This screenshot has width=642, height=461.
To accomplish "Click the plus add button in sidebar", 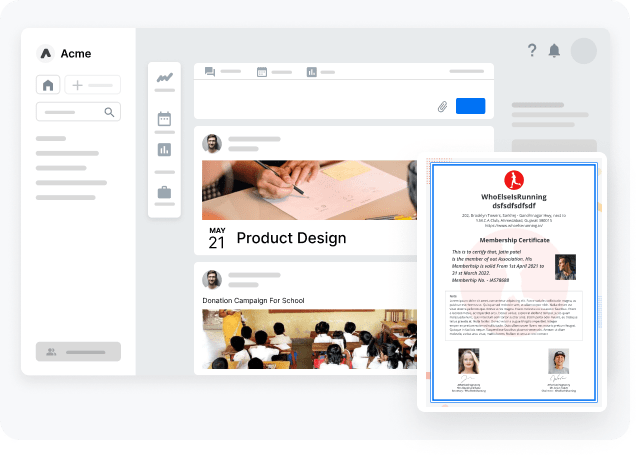I will click(x=78, y=85).
